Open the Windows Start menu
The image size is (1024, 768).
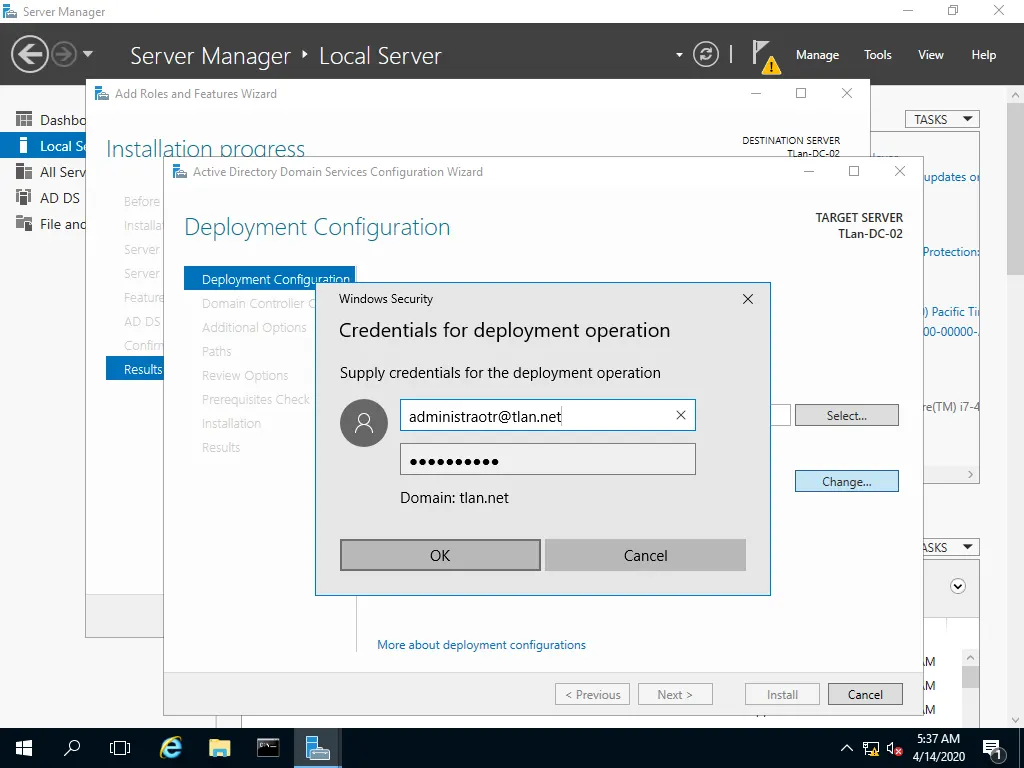point(24,748)
